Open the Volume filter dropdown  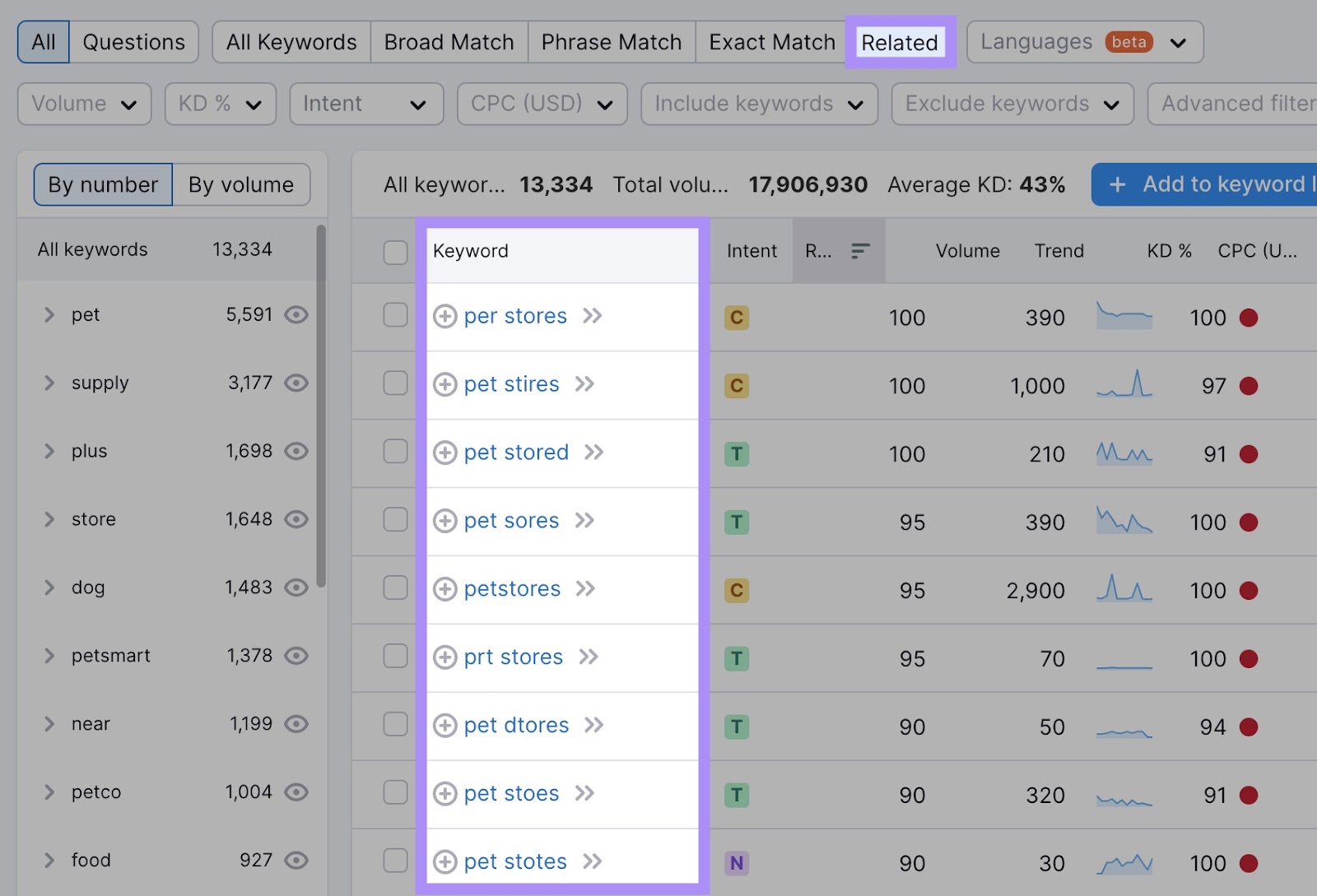click(x=83, y=104)
